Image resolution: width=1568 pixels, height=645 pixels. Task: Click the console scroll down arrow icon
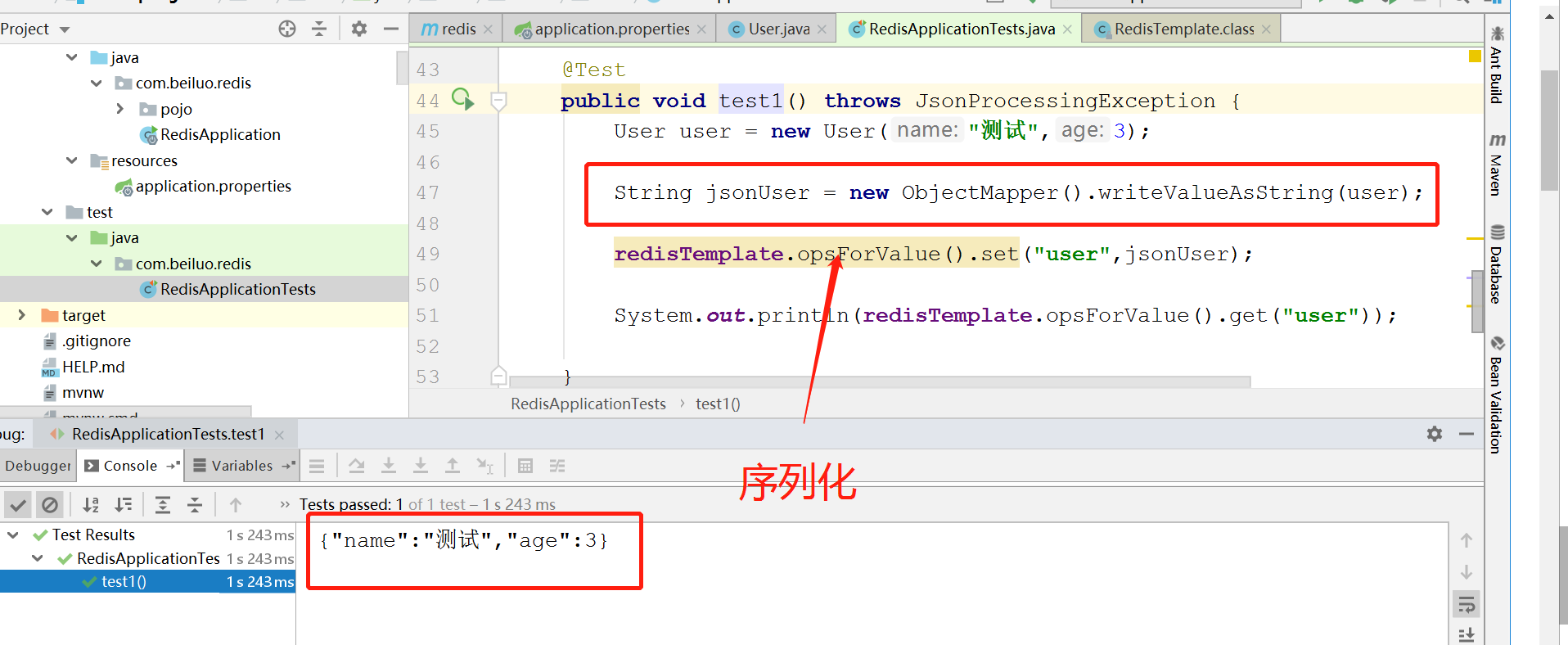1467,572
